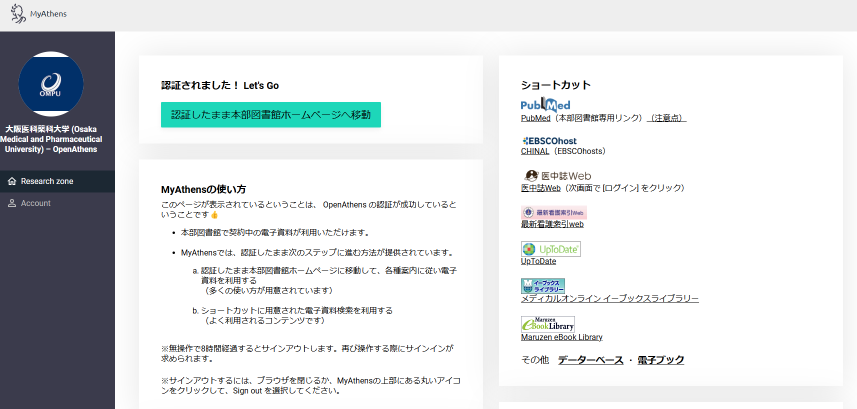Click the ショートカット heading
857x409 pixels.
556,85
